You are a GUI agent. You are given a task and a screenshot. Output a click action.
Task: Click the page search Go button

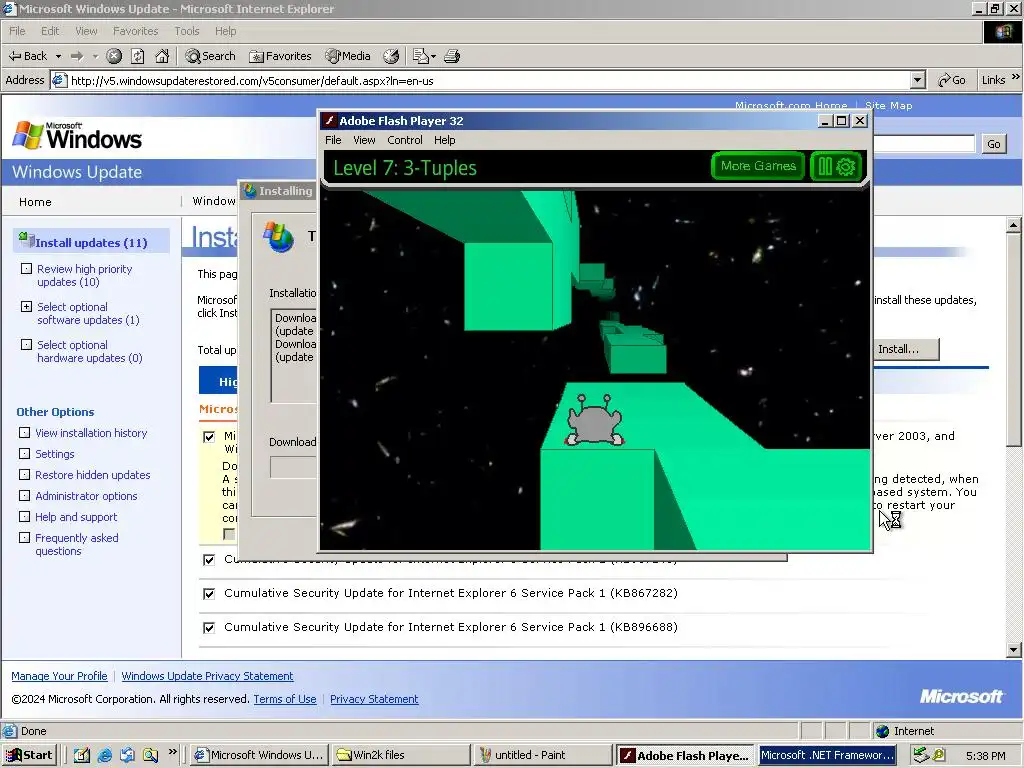[x=993, y=144]
